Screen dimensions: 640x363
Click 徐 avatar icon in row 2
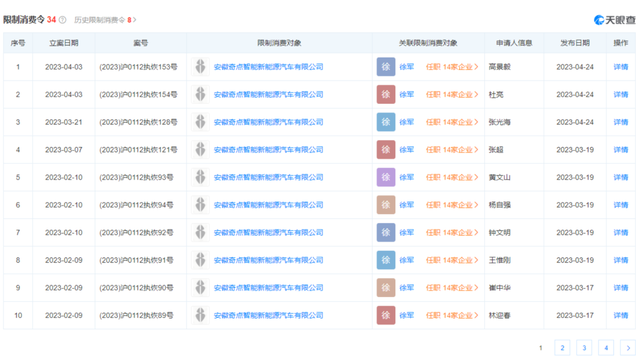386,94
